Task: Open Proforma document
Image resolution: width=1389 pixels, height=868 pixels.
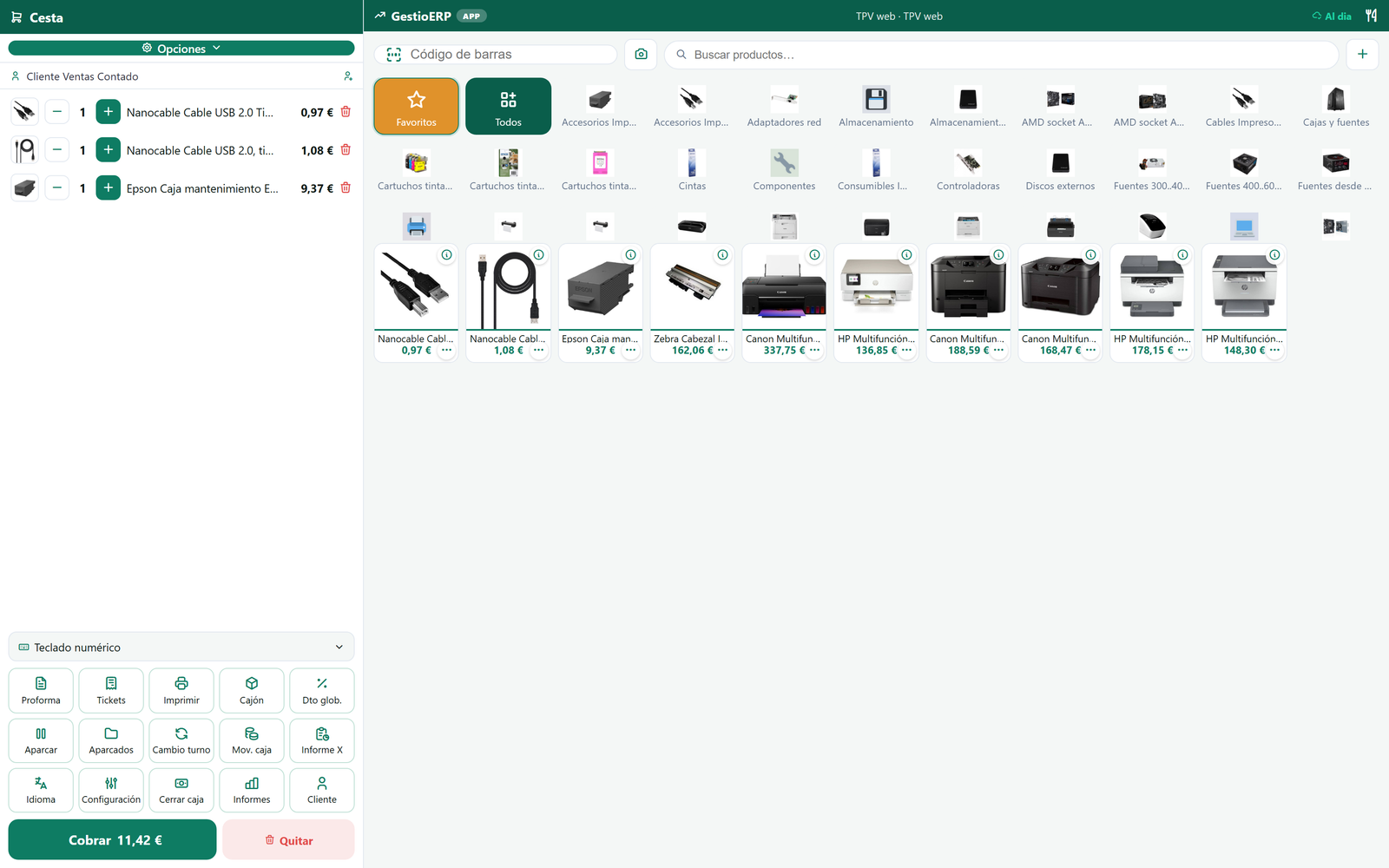Action: pyautogui.click(x=41, y=691)
